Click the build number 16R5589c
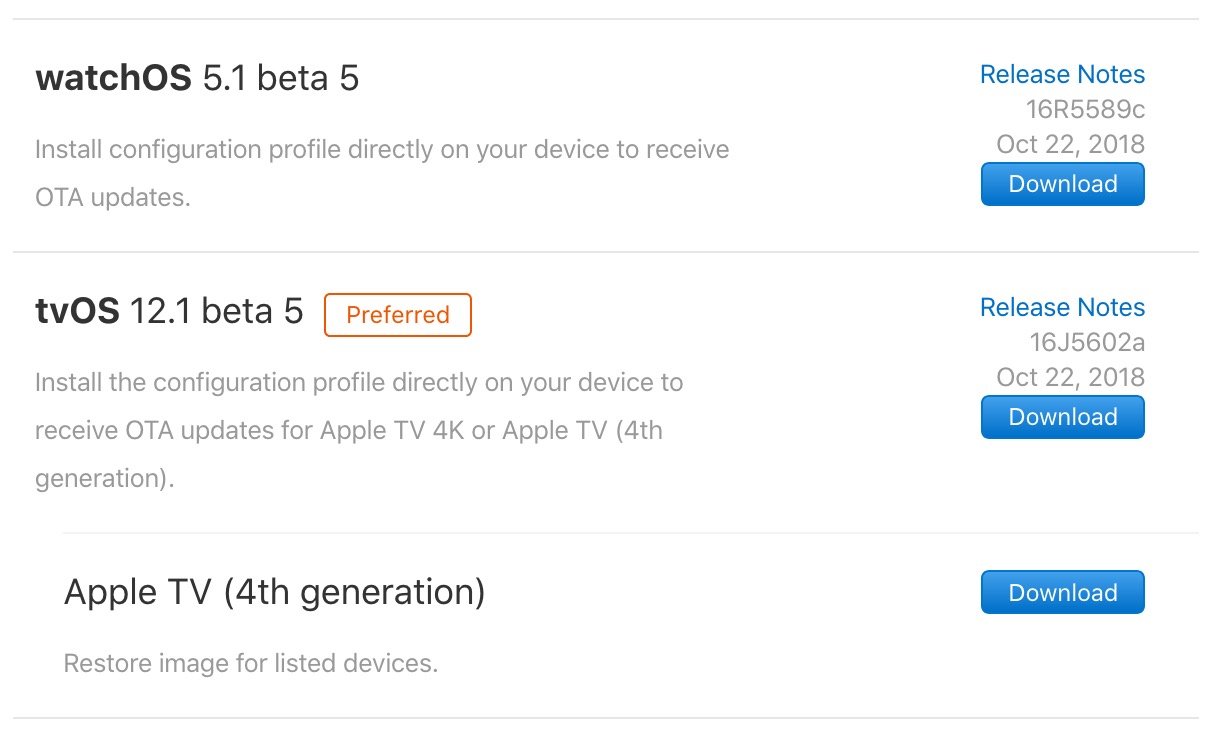 pos(1085,110)
